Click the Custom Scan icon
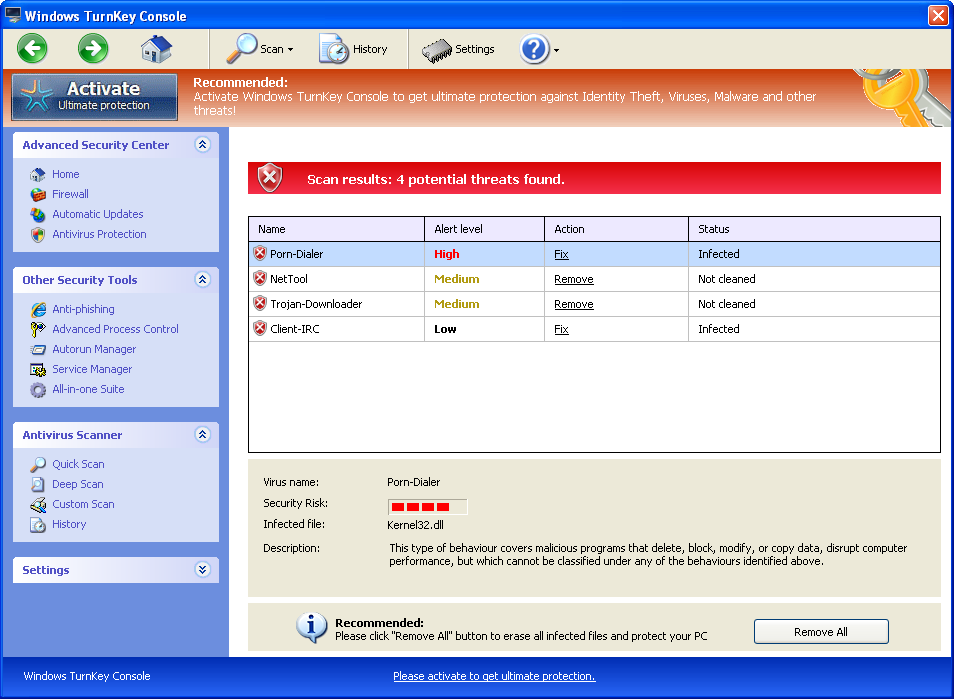 coord(38,505)
